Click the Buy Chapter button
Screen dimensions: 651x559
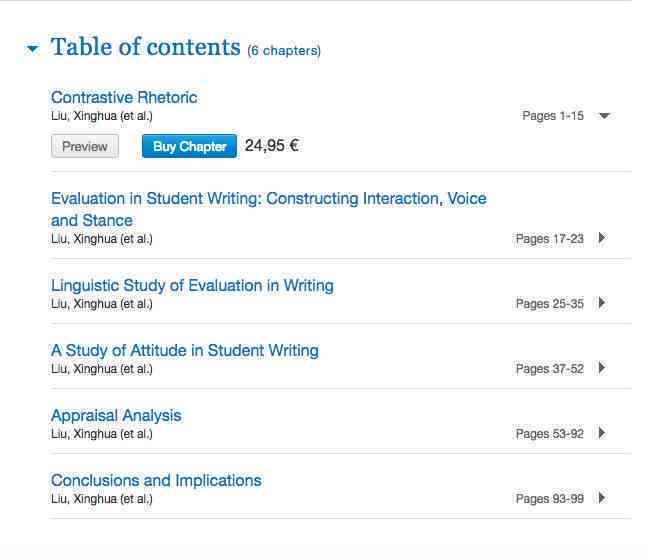tap(189, 146)
